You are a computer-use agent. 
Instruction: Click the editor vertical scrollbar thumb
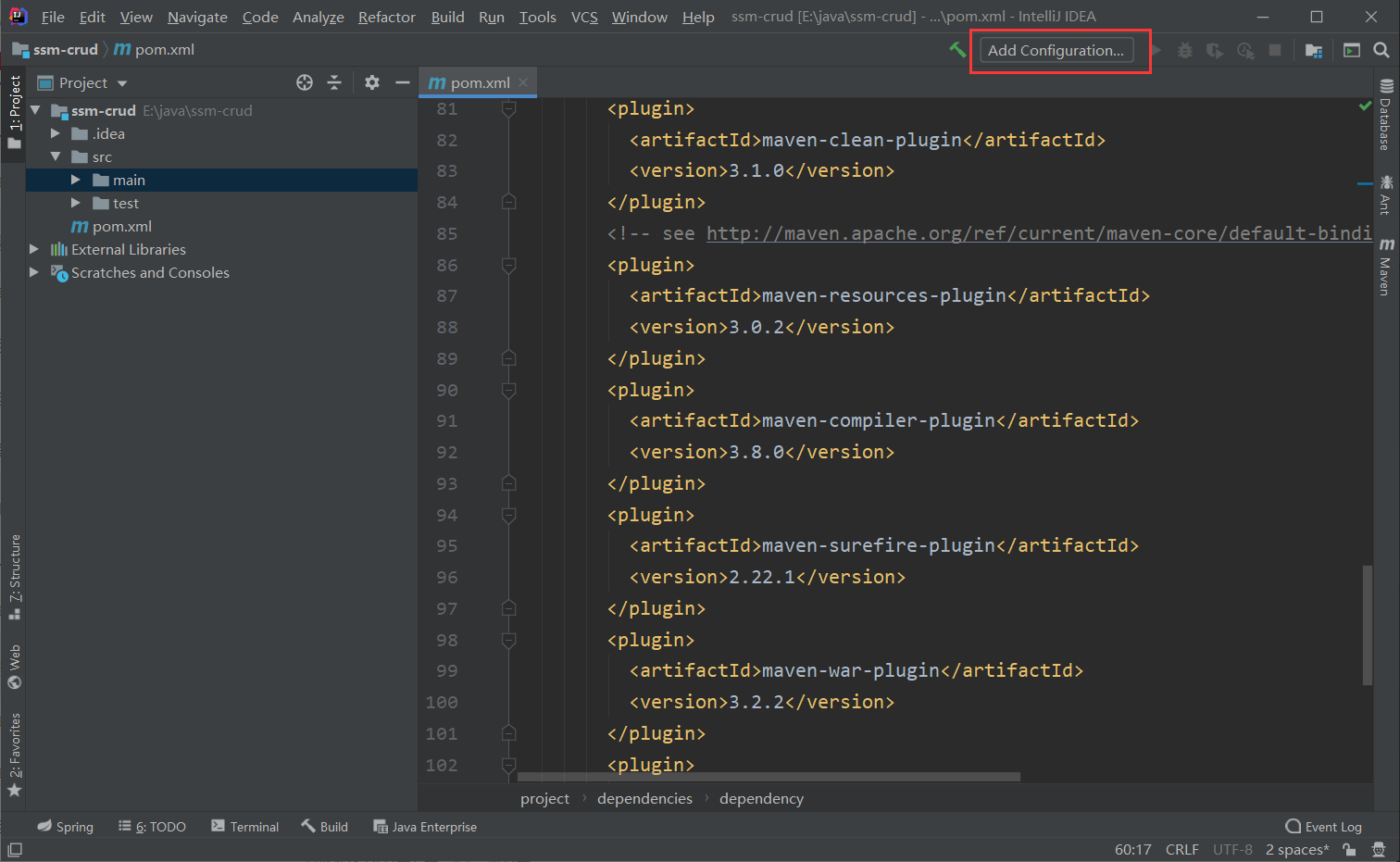[x=1367, y=625]
